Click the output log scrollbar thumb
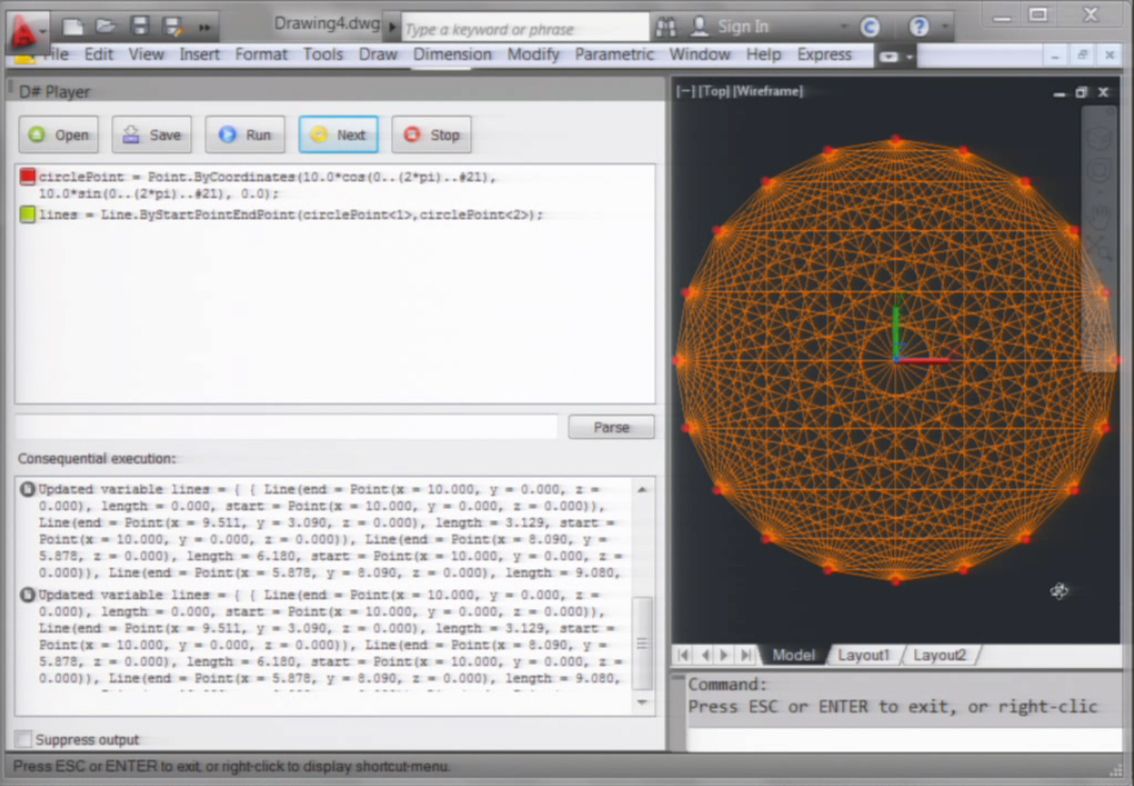 click(642, 644)
